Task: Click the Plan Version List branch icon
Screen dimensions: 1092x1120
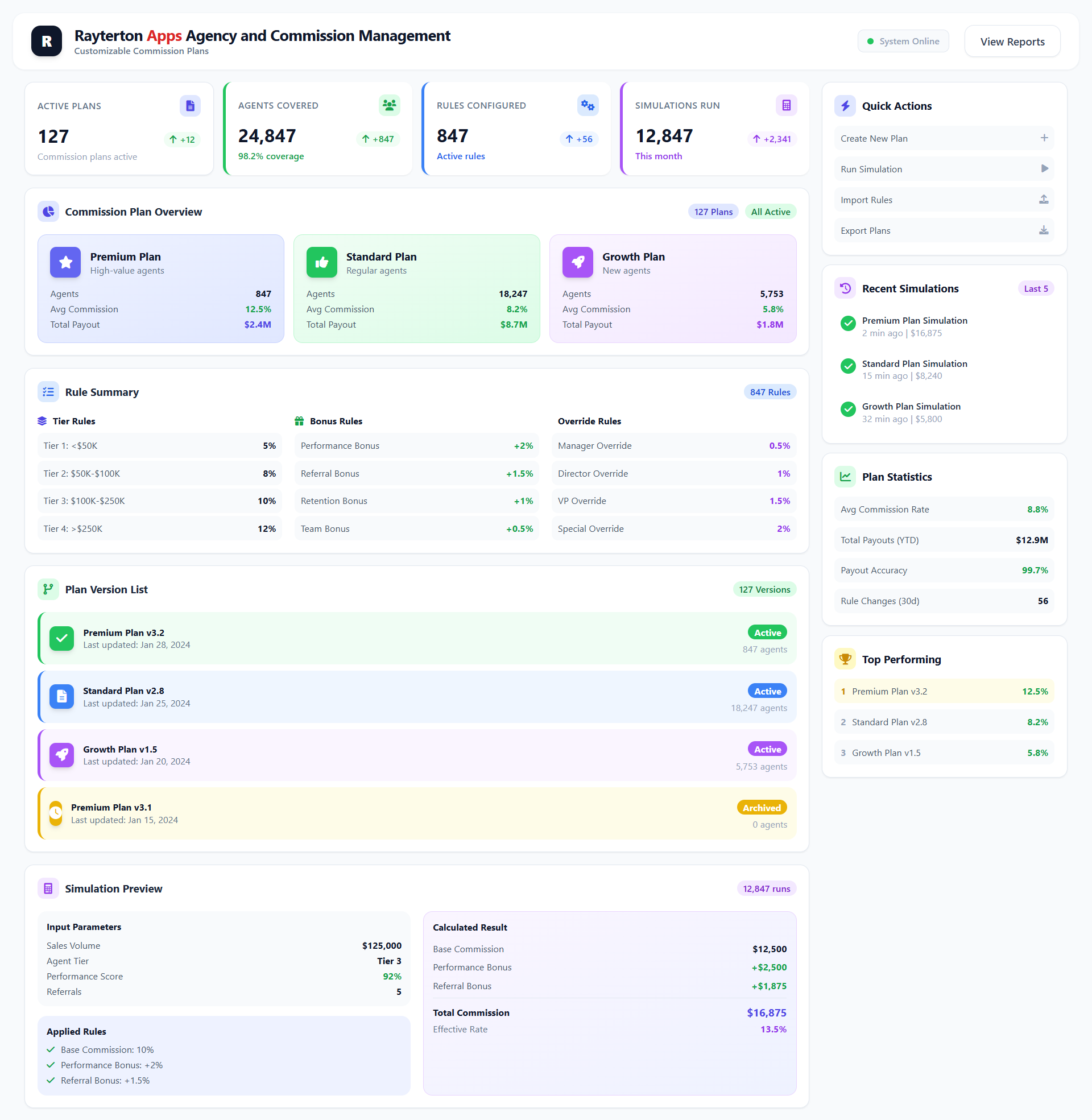Action: (48, 589)
